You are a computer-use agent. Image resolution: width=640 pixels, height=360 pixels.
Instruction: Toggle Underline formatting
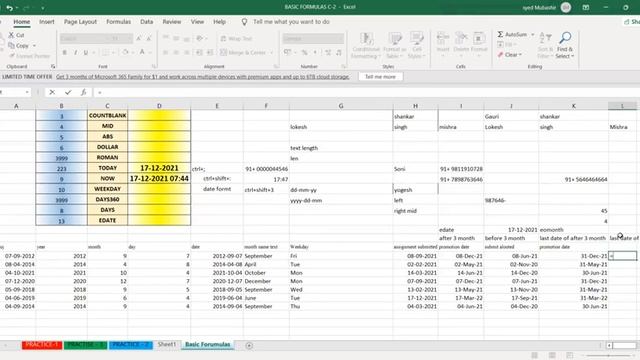(86, 52)
